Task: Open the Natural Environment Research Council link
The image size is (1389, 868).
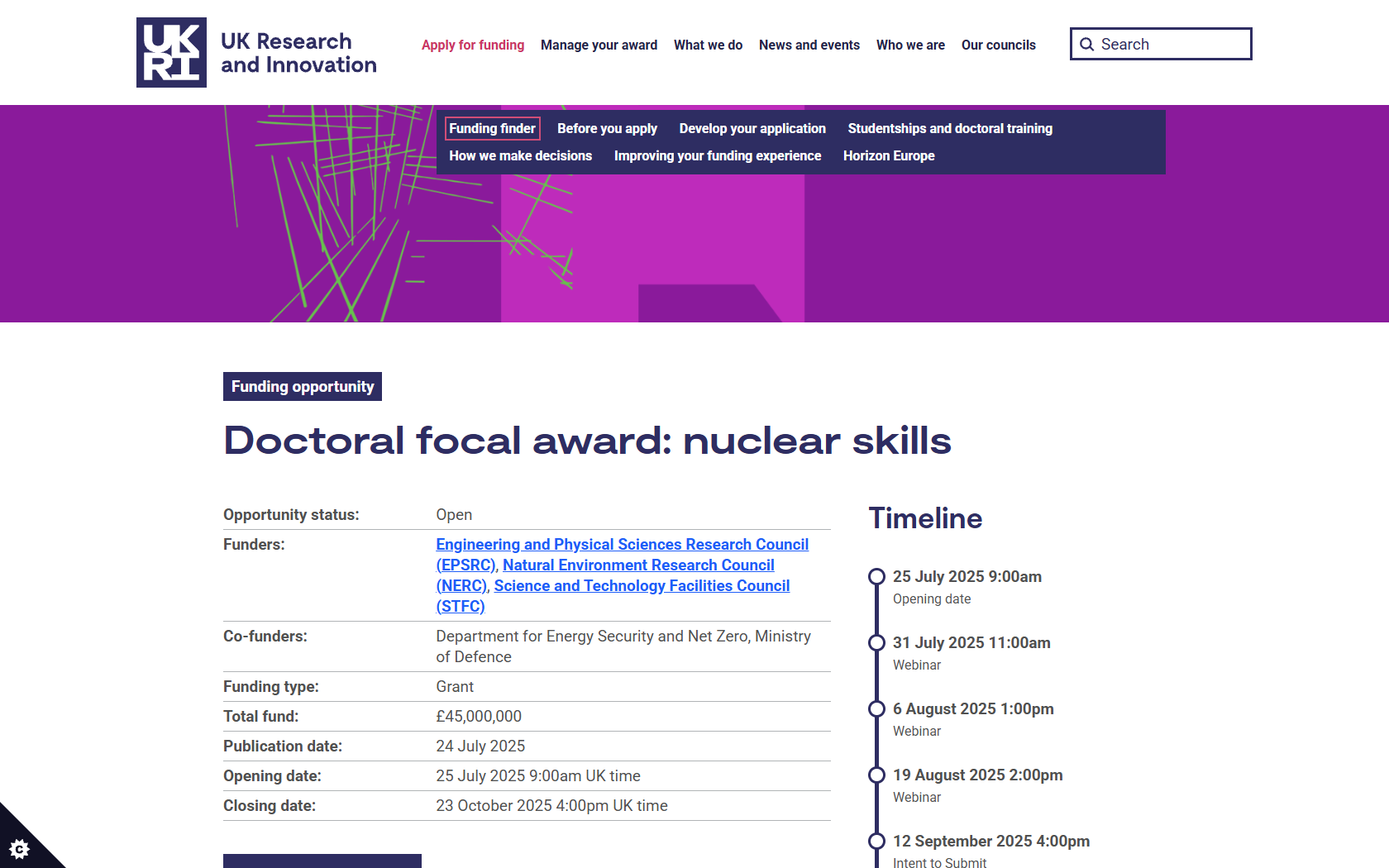Action: 638,565
